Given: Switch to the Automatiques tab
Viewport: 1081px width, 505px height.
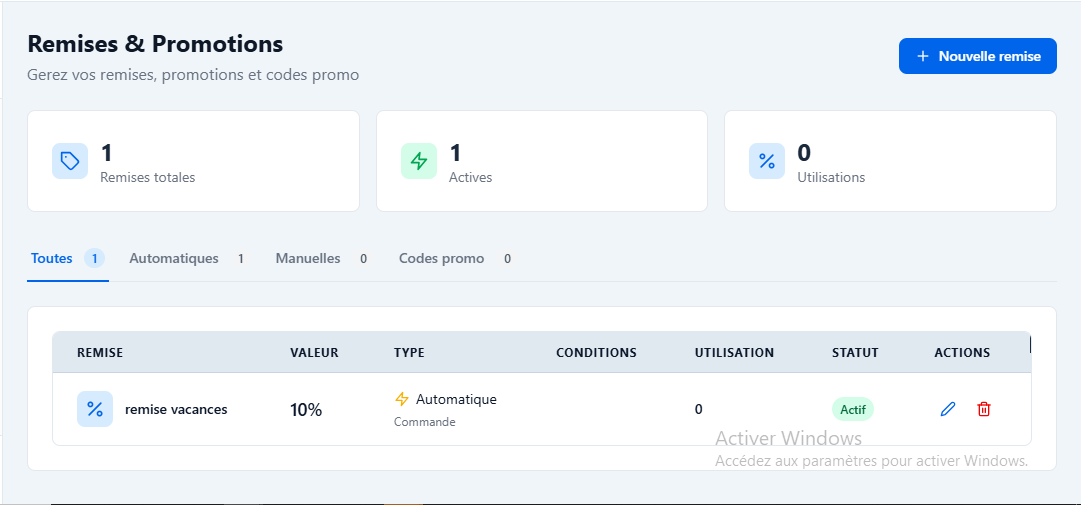Looking at the screenshot, I should (x=186, y=259).
